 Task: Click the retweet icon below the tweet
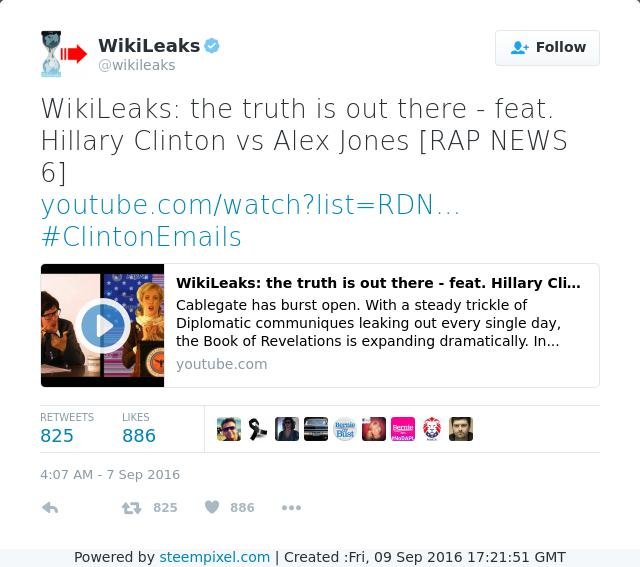pyautogui.click(x=131, y=508)
